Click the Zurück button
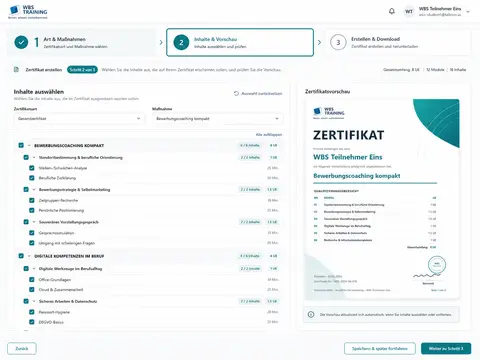The image size is (480, 360). coord(22,348)
